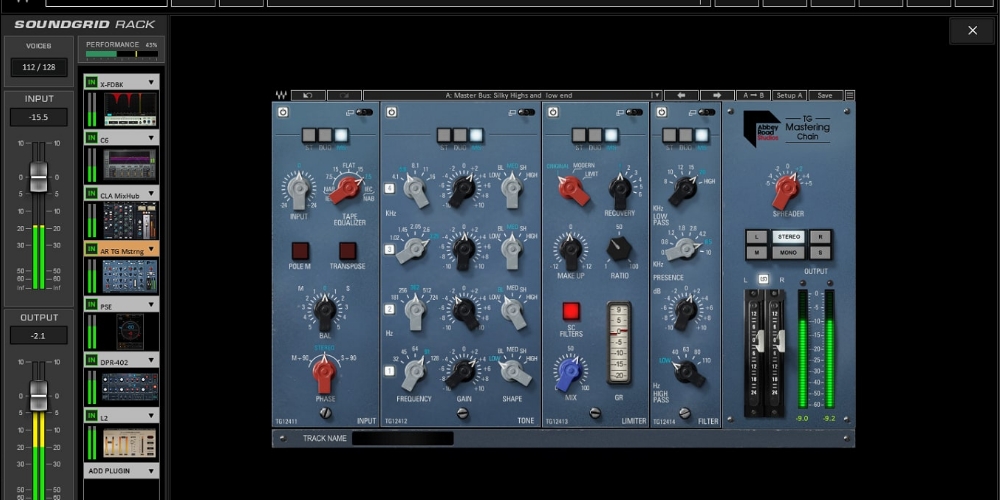Toggle the band 4 button in Tone

point(390,189)
